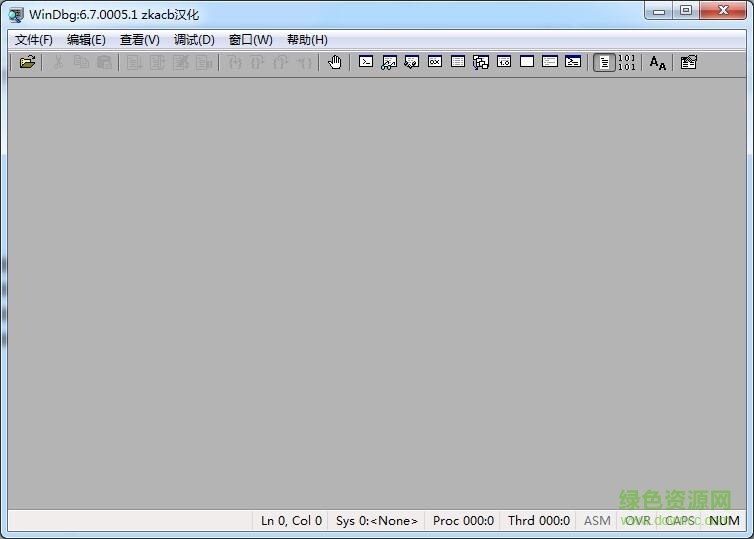Click the Stop Debugging toolbar icon
The height and width of the screenshot is (539, 754).
180,62
